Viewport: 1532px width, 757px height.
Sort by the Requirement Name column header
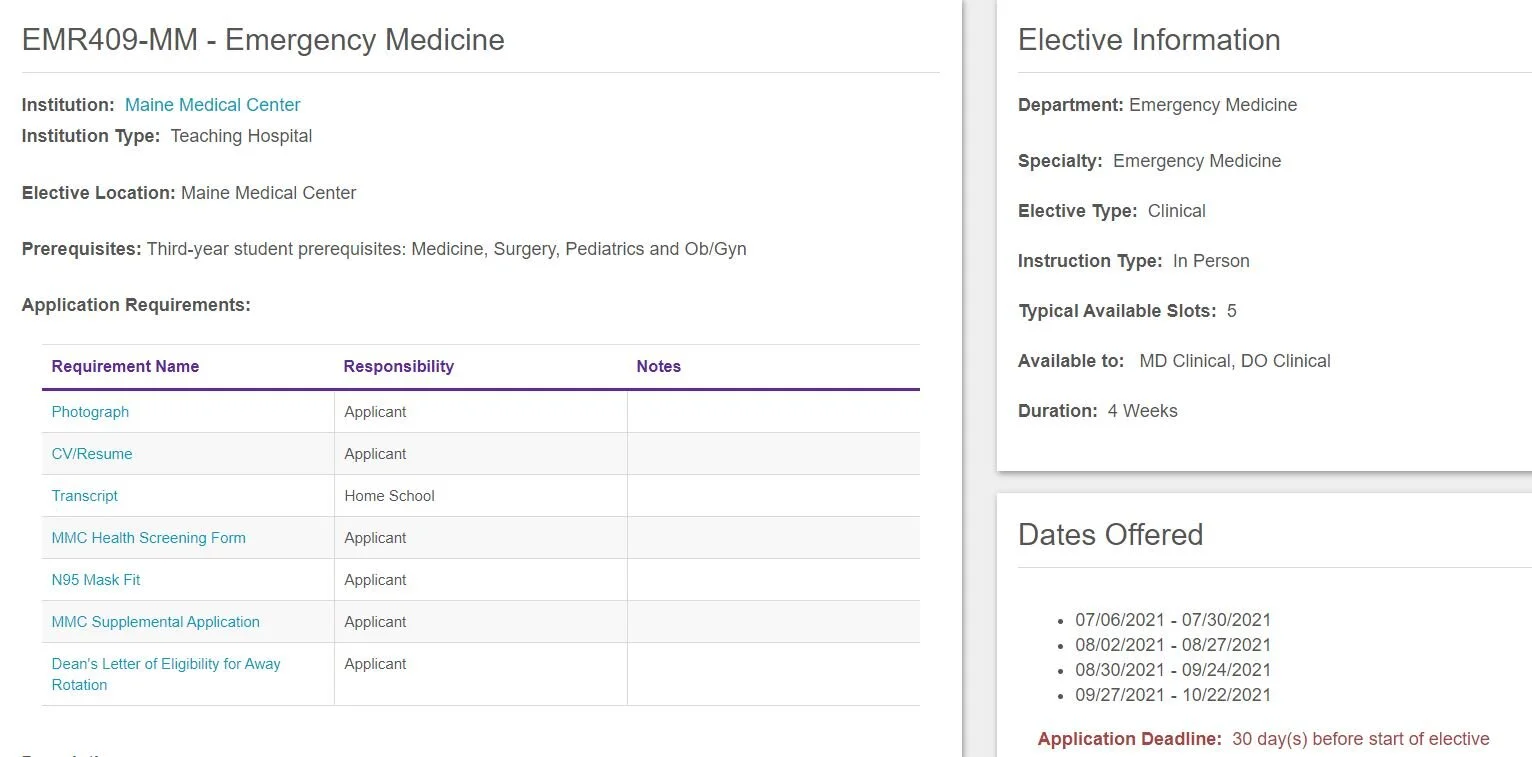(125, 367)
